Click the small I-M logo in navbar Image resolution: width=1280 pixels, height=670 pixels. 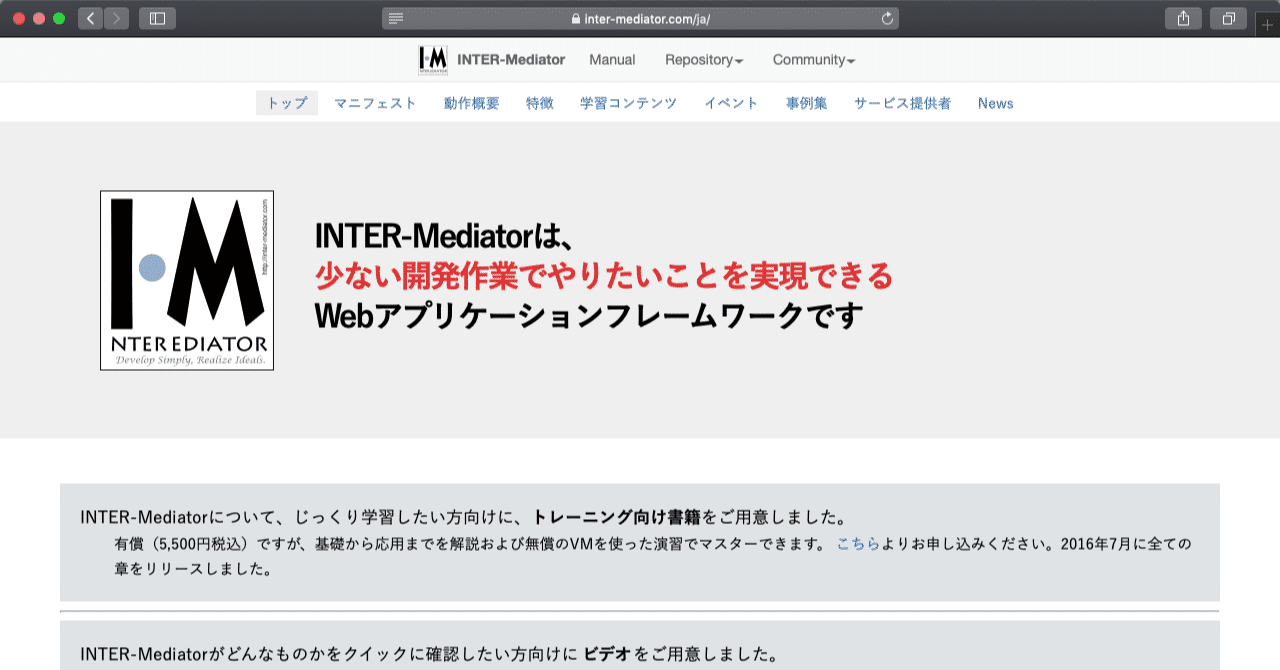pyautogui.click(x=433, y=60)
